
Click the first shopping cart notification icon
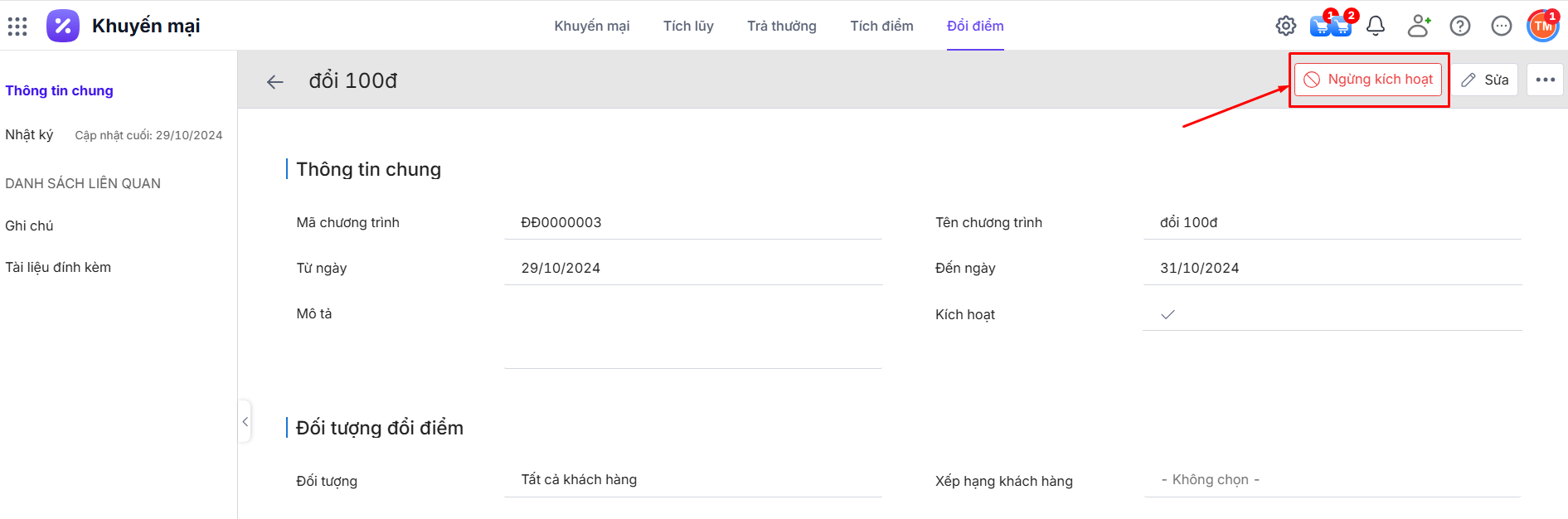point(1320,26)
